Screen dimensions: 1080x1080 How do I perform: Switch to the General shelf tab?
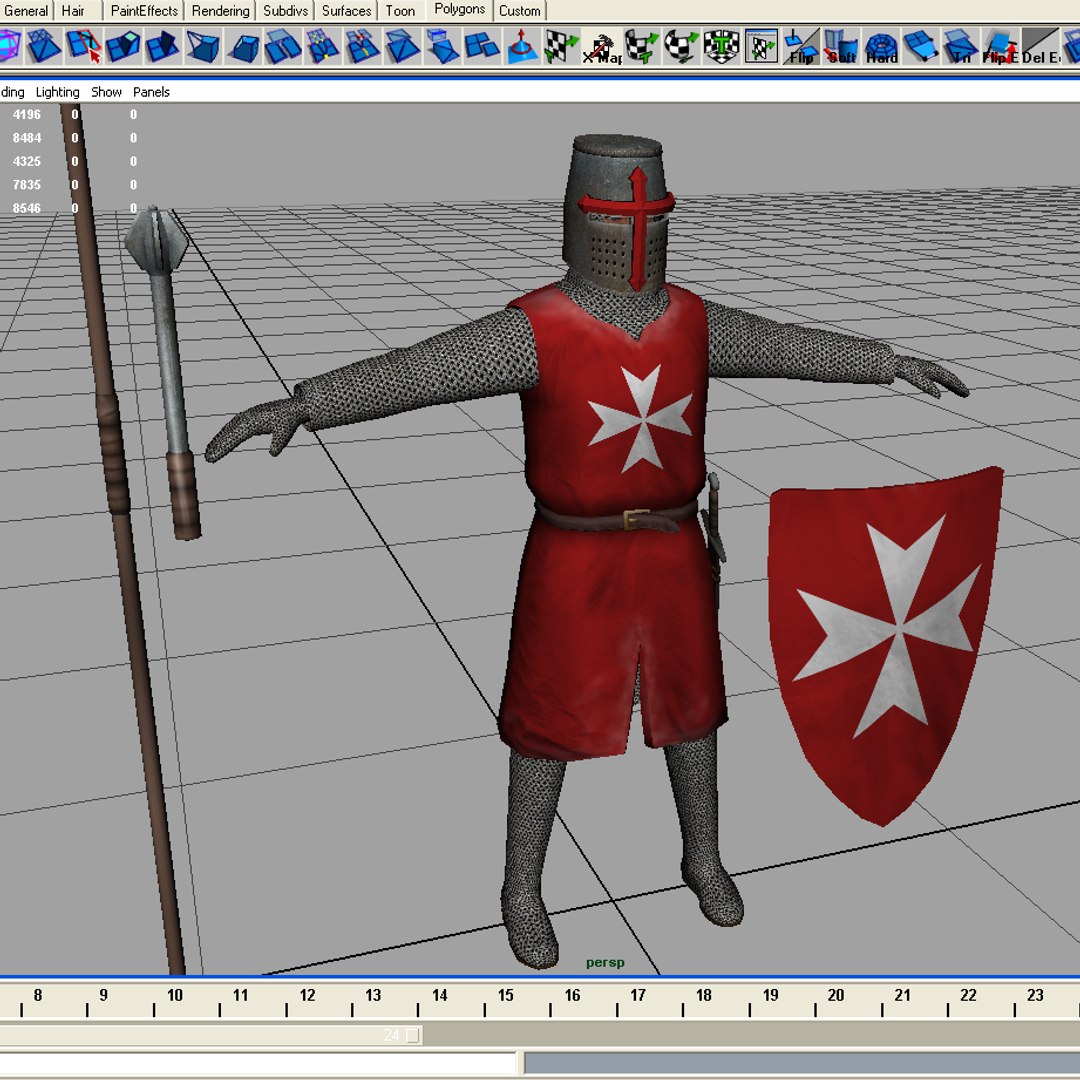[26, 11]
